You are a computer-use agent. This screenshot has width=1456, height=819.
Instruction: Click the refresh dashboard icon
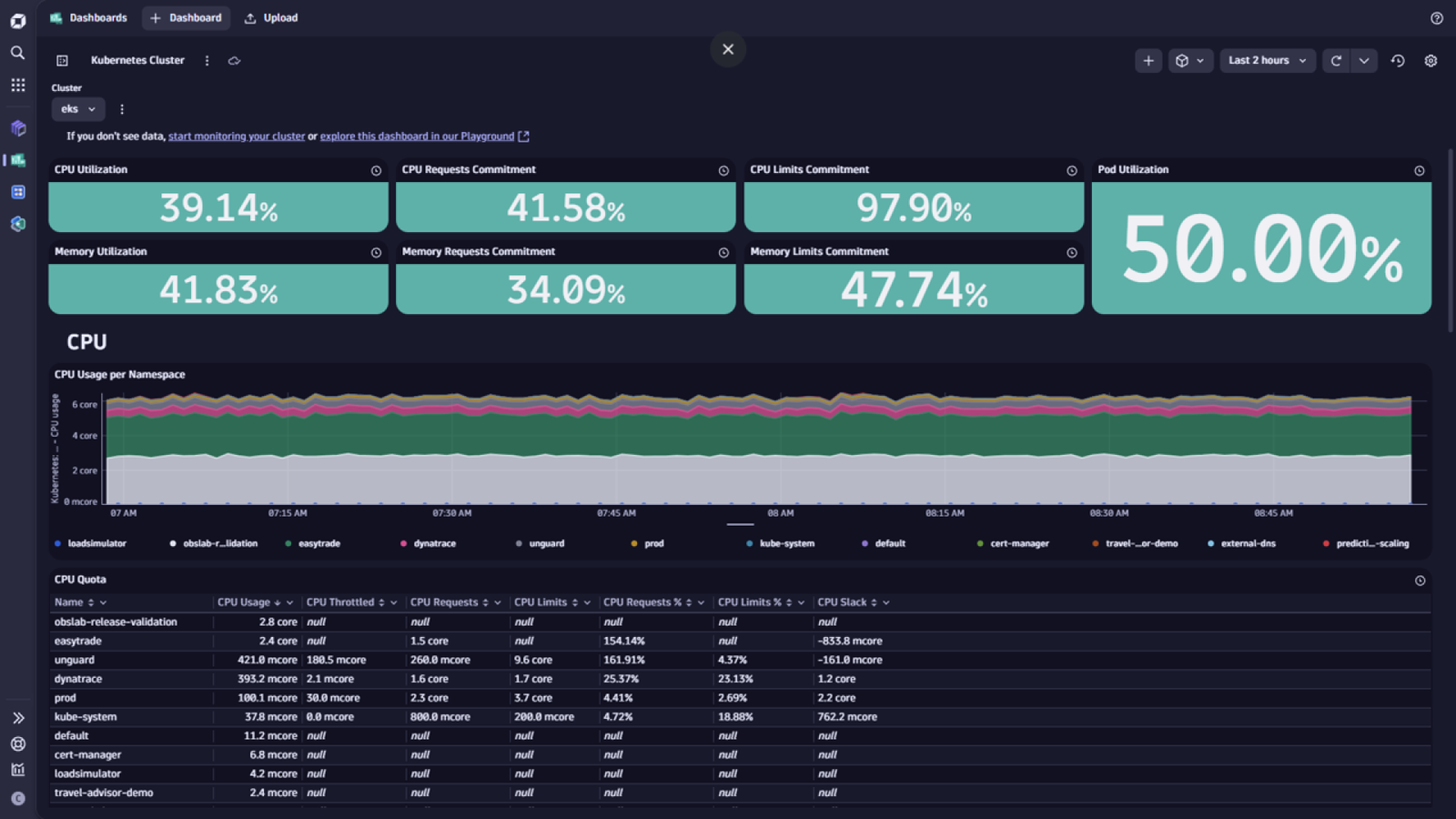click(x=1336, y=61)
